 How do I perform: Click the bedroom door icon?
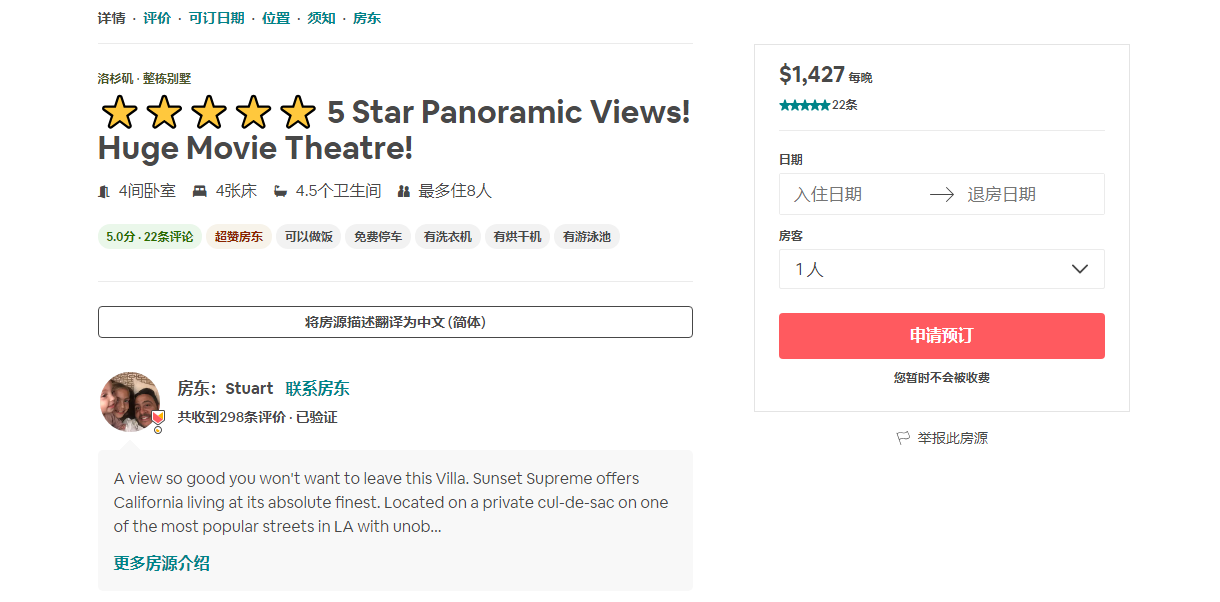click(104, 191)
